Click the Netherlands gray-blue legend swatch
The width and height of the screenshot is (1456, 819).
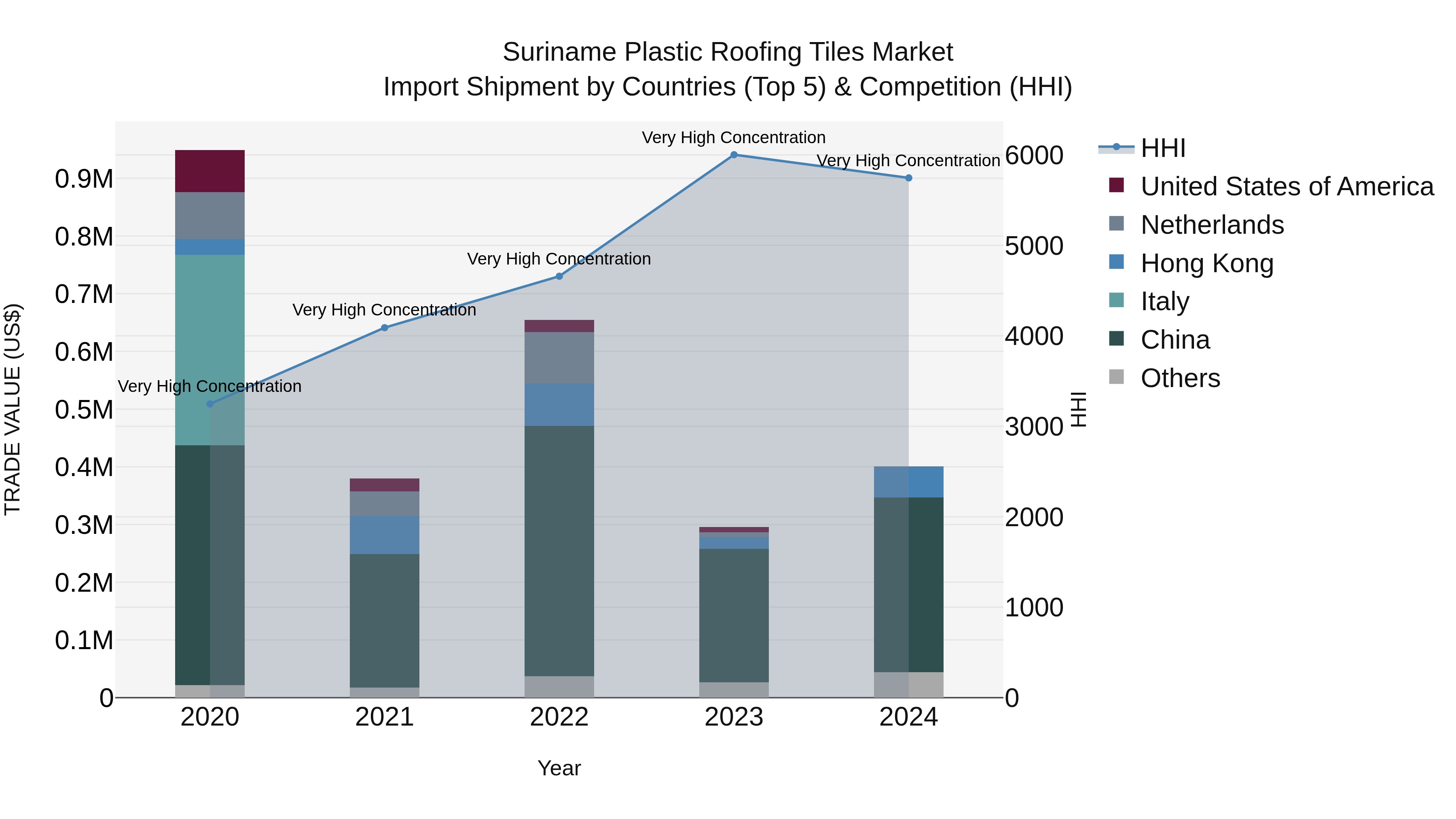point(1116,223)
